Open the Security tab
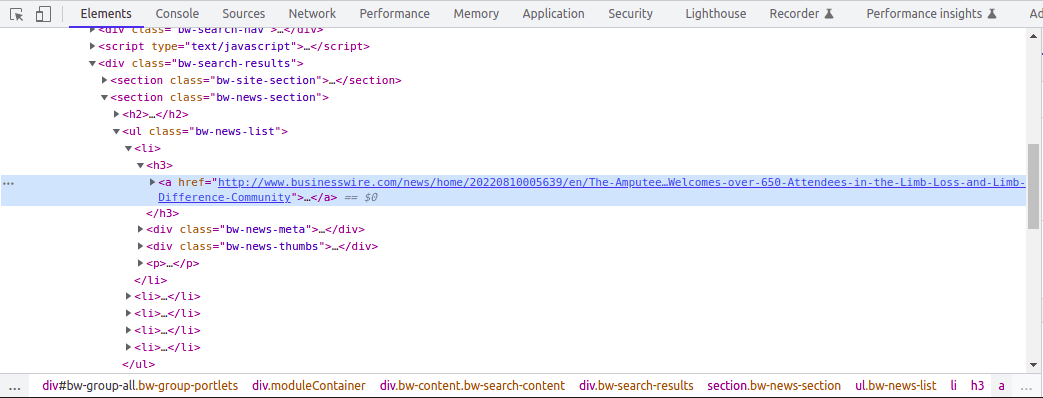Viewport: 1043px width, 398px height. tap(630, 14)
